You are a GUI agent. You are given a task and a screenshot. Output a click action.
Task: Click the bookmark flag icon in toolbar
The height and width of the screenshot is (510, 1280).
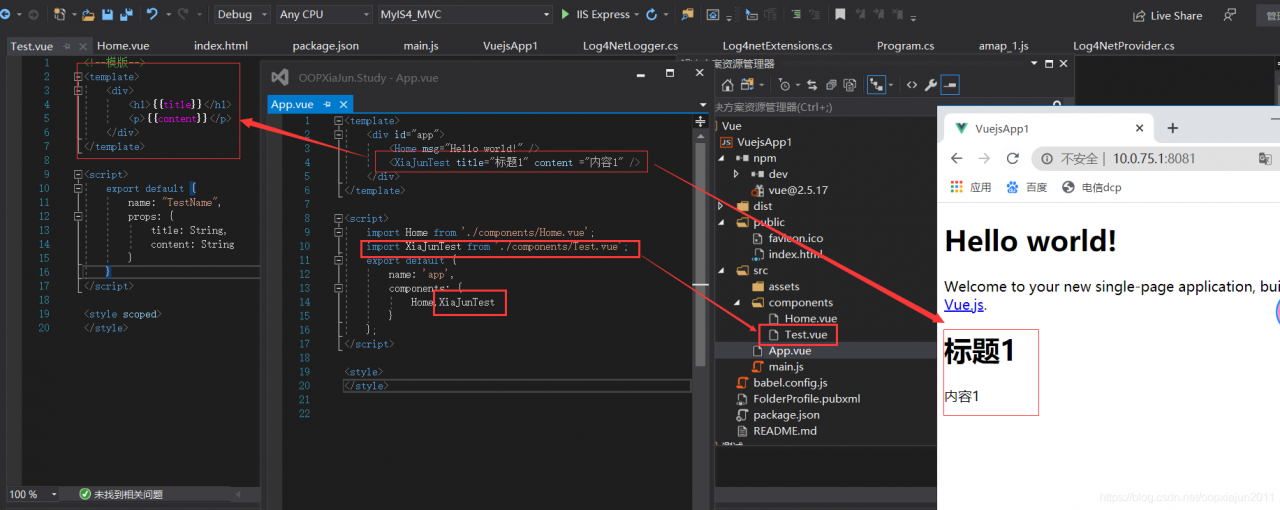840,15
